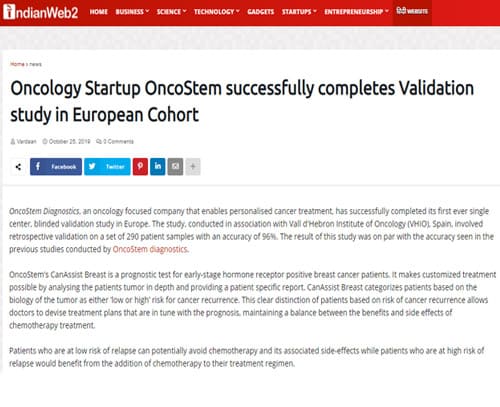Pin the article via Pinterest icon

[140, 166]
